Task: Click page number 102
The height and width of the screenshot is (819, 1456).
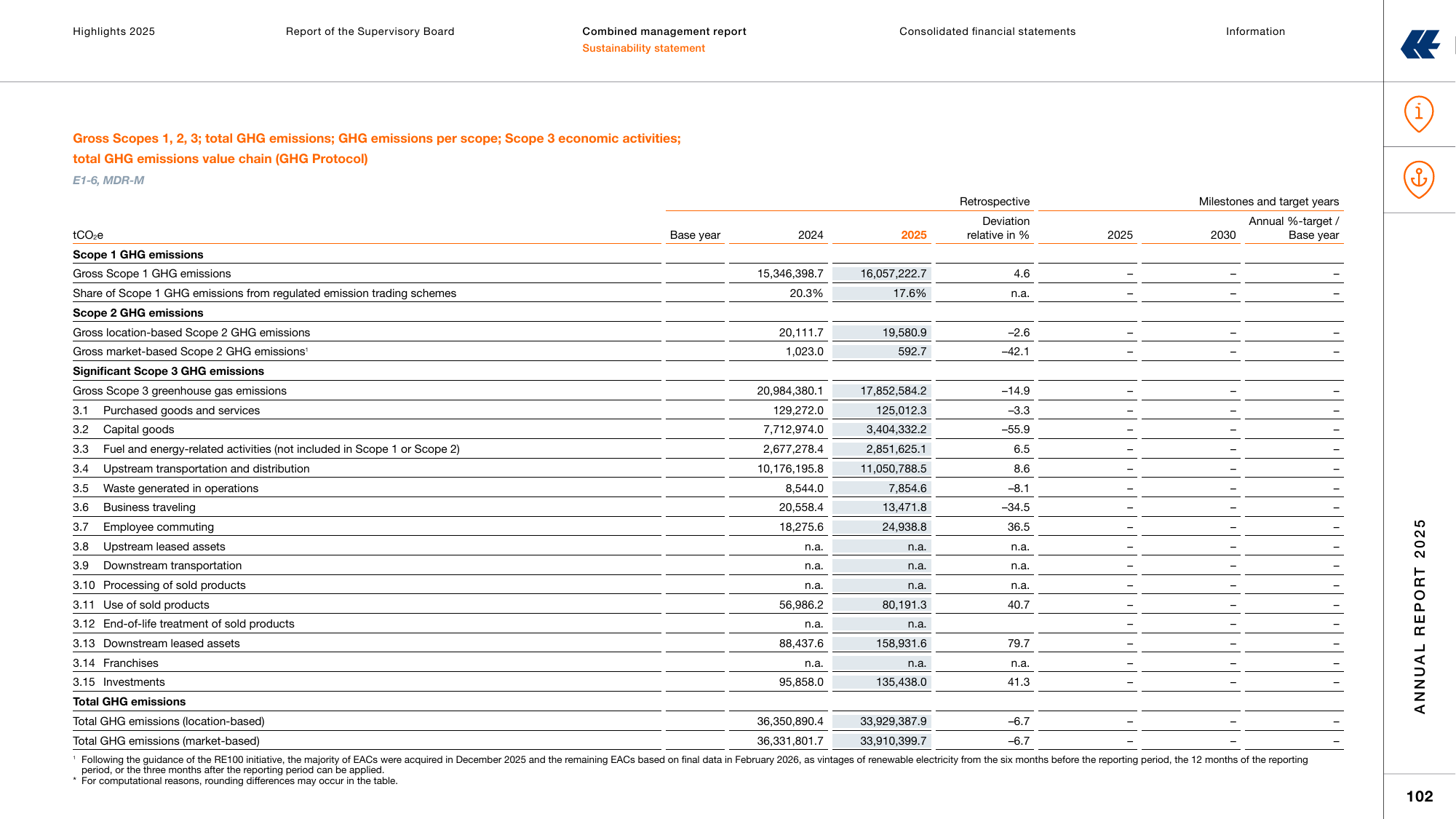Action: [x=1420, y=796]
